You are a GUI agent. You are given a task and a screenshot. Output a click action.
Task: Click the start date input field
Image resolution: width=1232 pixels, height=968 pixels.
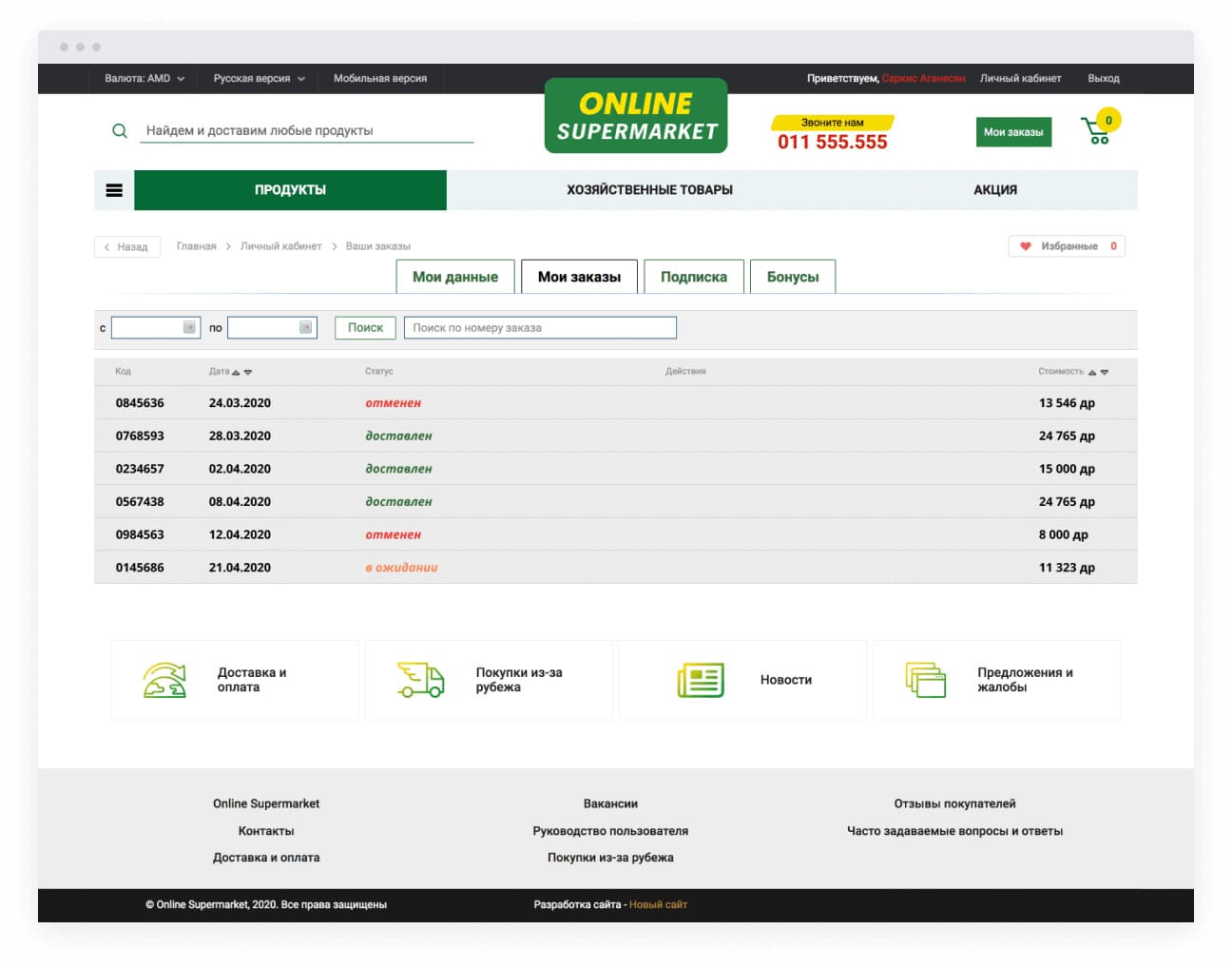(156, 327)
